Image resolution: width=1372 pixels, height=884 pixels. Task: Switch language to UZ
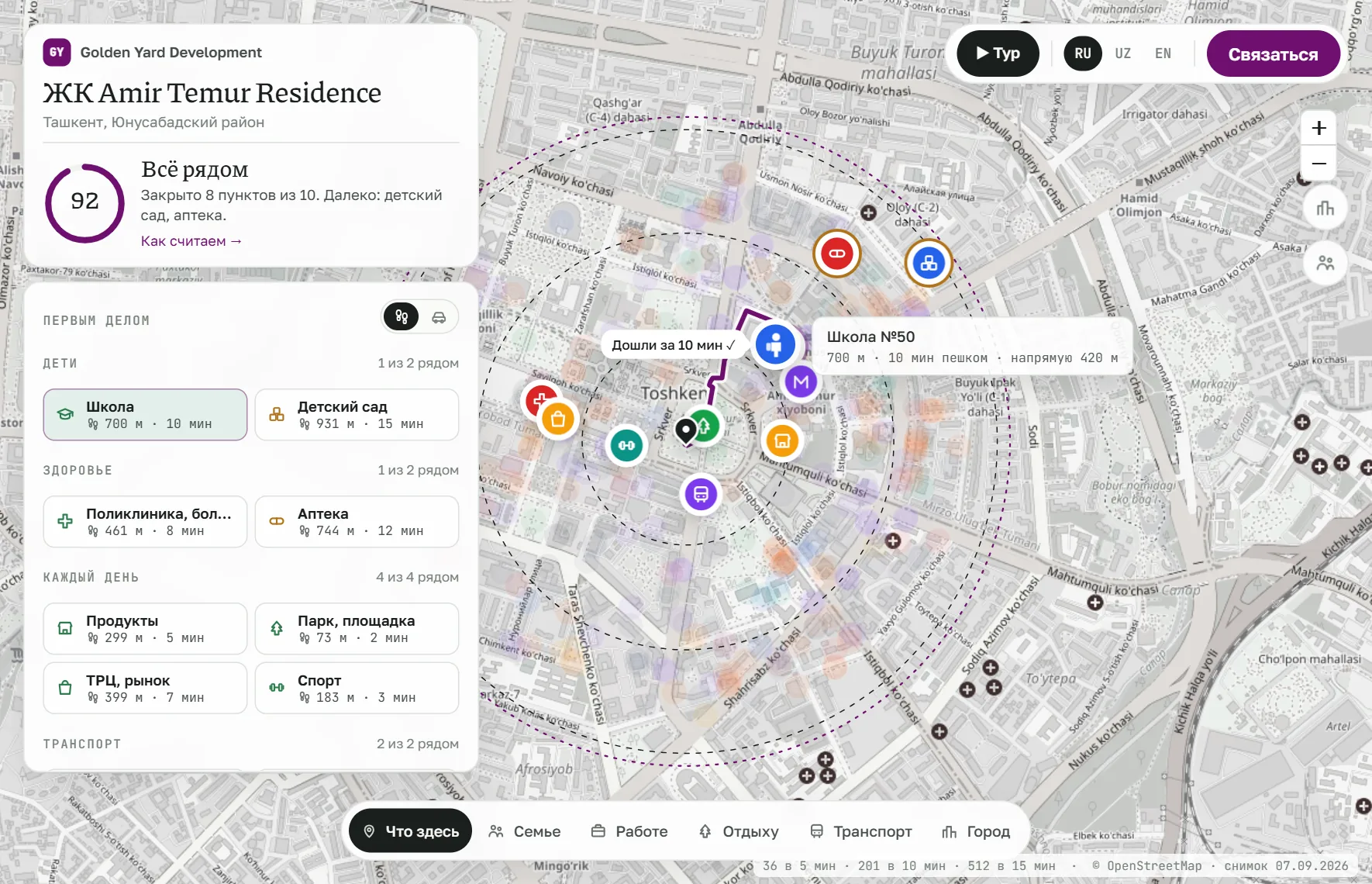(1122, 54)
